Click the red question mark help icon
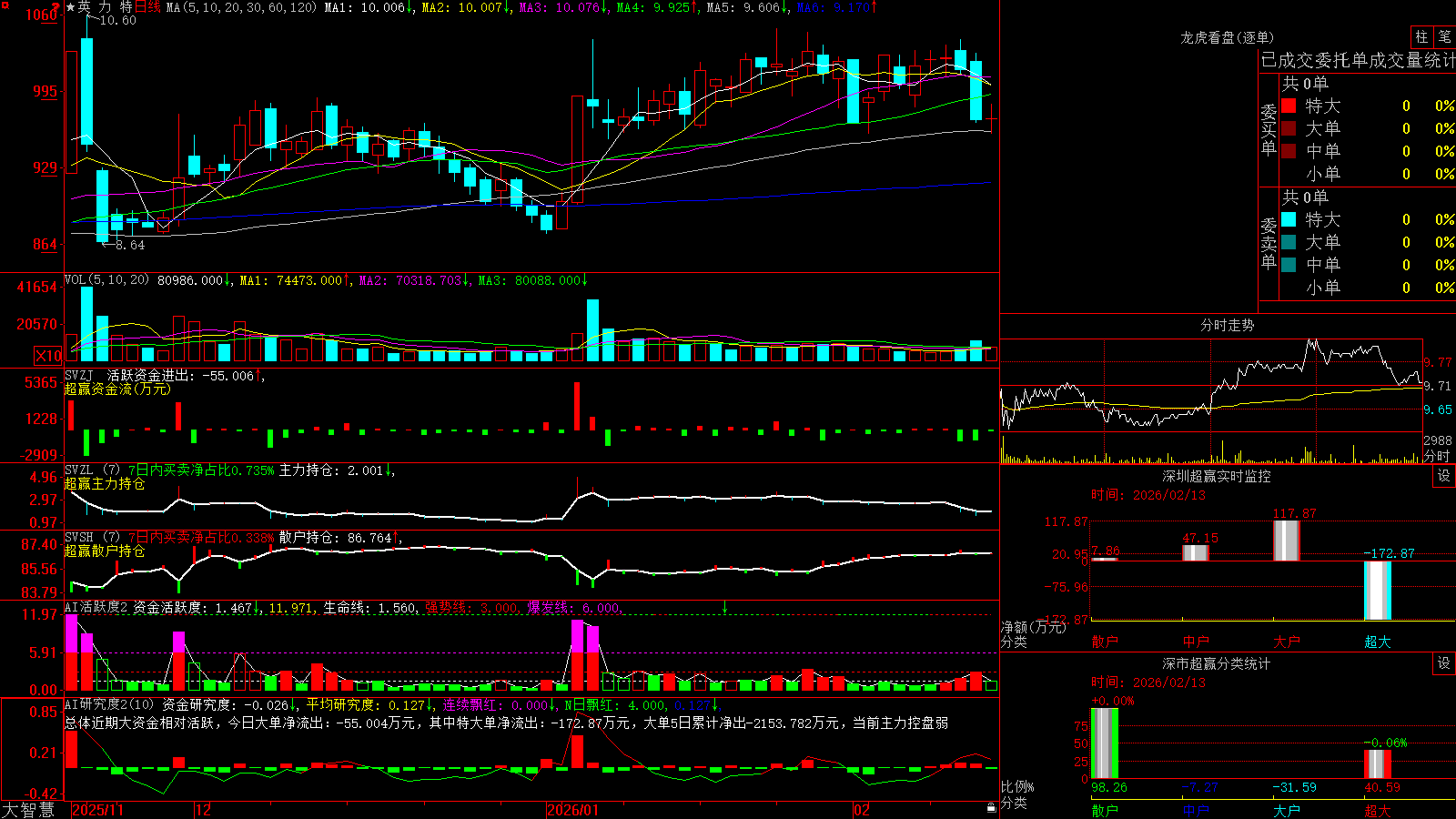This screenshot has width=1456, height=819. pyautogui.click(x=56, y=6)
